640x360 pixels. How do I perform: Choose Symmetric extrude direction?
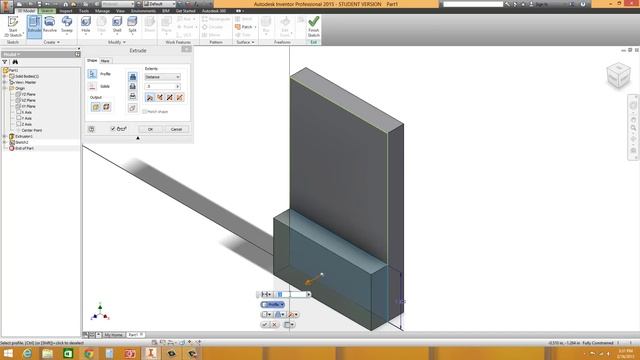(x=170, y=98)
